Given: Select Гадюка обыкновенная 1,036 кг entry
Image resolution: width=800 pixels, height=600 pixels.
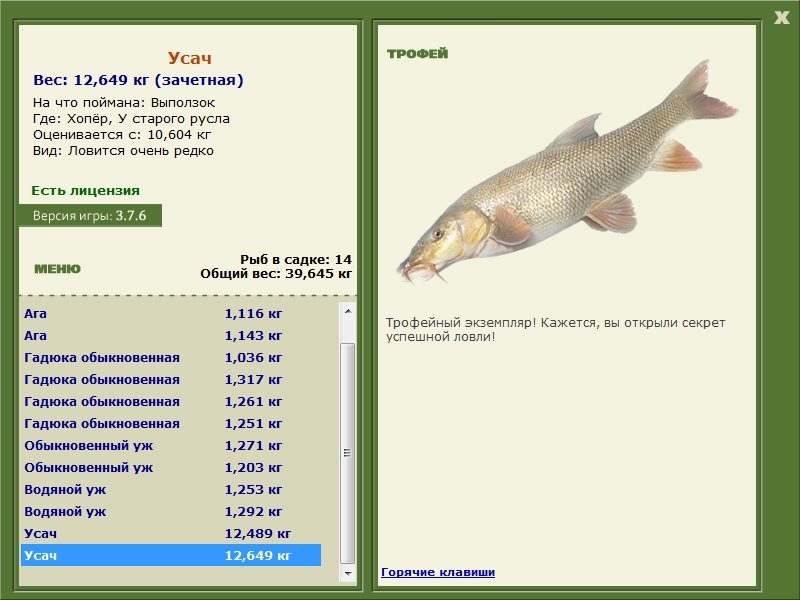Looking at the screenshot, I should [x=171, y=357].
